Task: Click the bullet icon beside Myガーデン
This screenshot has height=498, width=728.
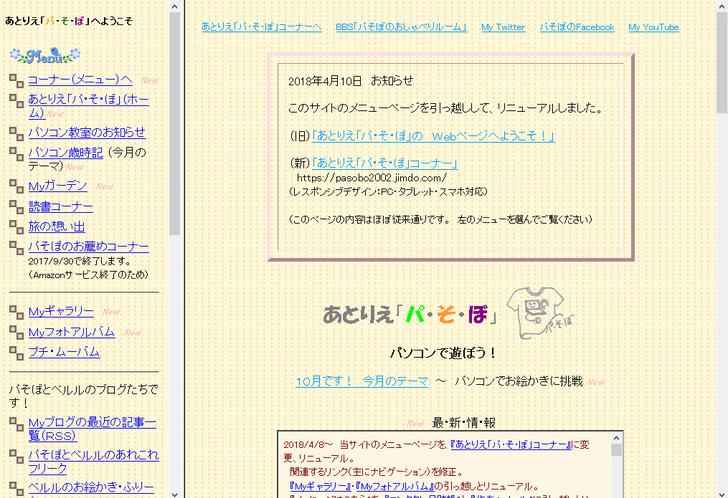Action: 16,187
